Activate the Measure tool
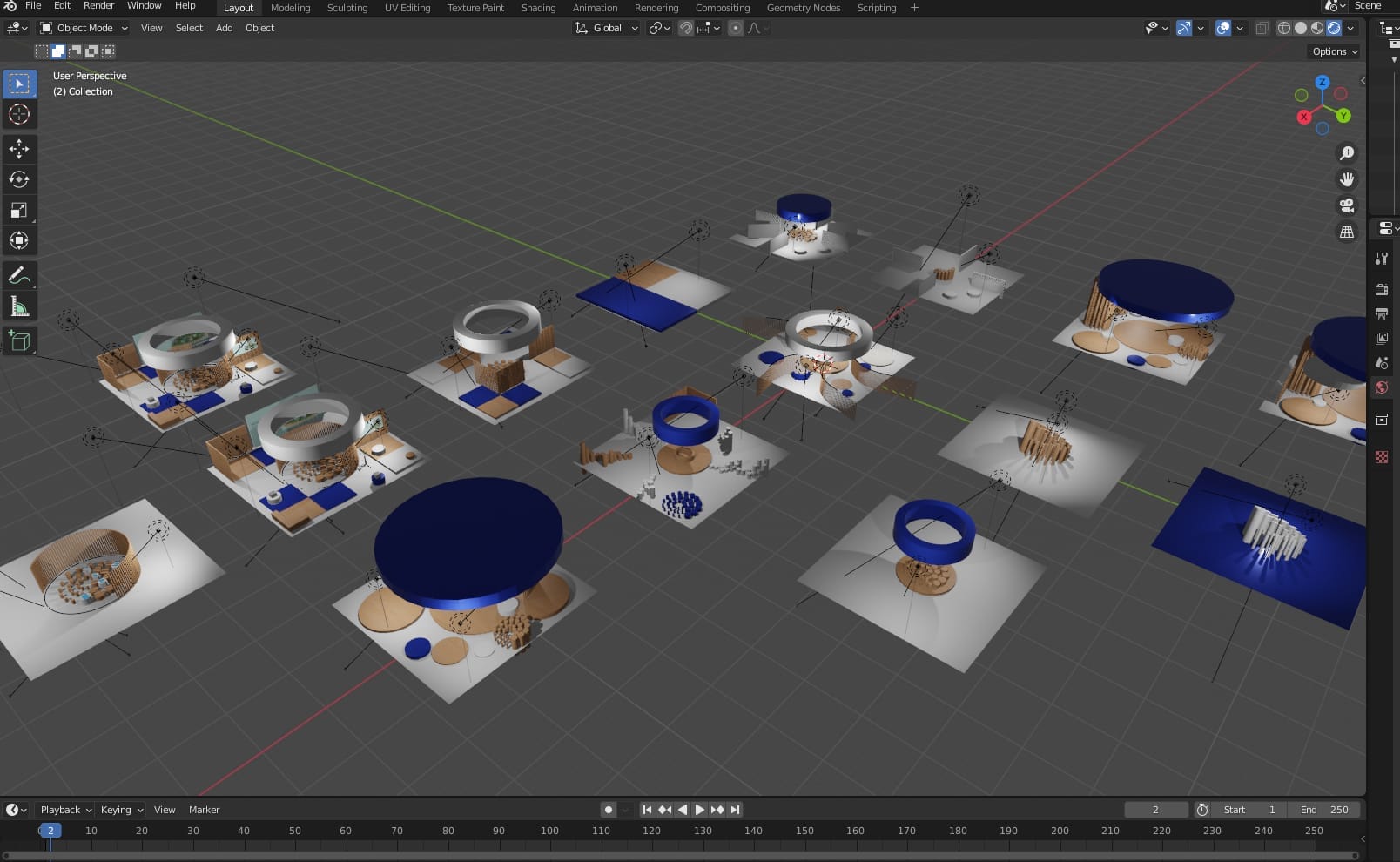This screenshot has width=1400, height=862. [19, 306]
